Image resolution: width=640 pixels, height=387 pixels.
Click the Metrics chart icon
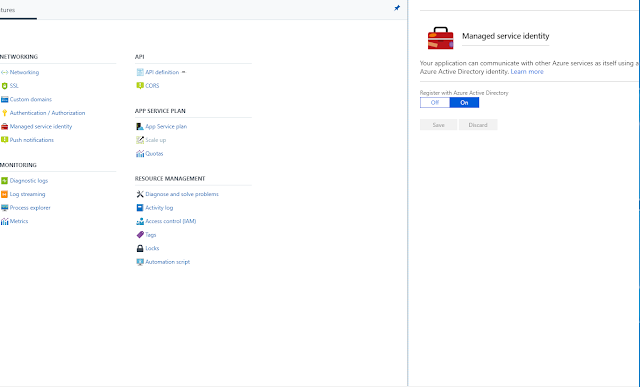tap(4, 221)
